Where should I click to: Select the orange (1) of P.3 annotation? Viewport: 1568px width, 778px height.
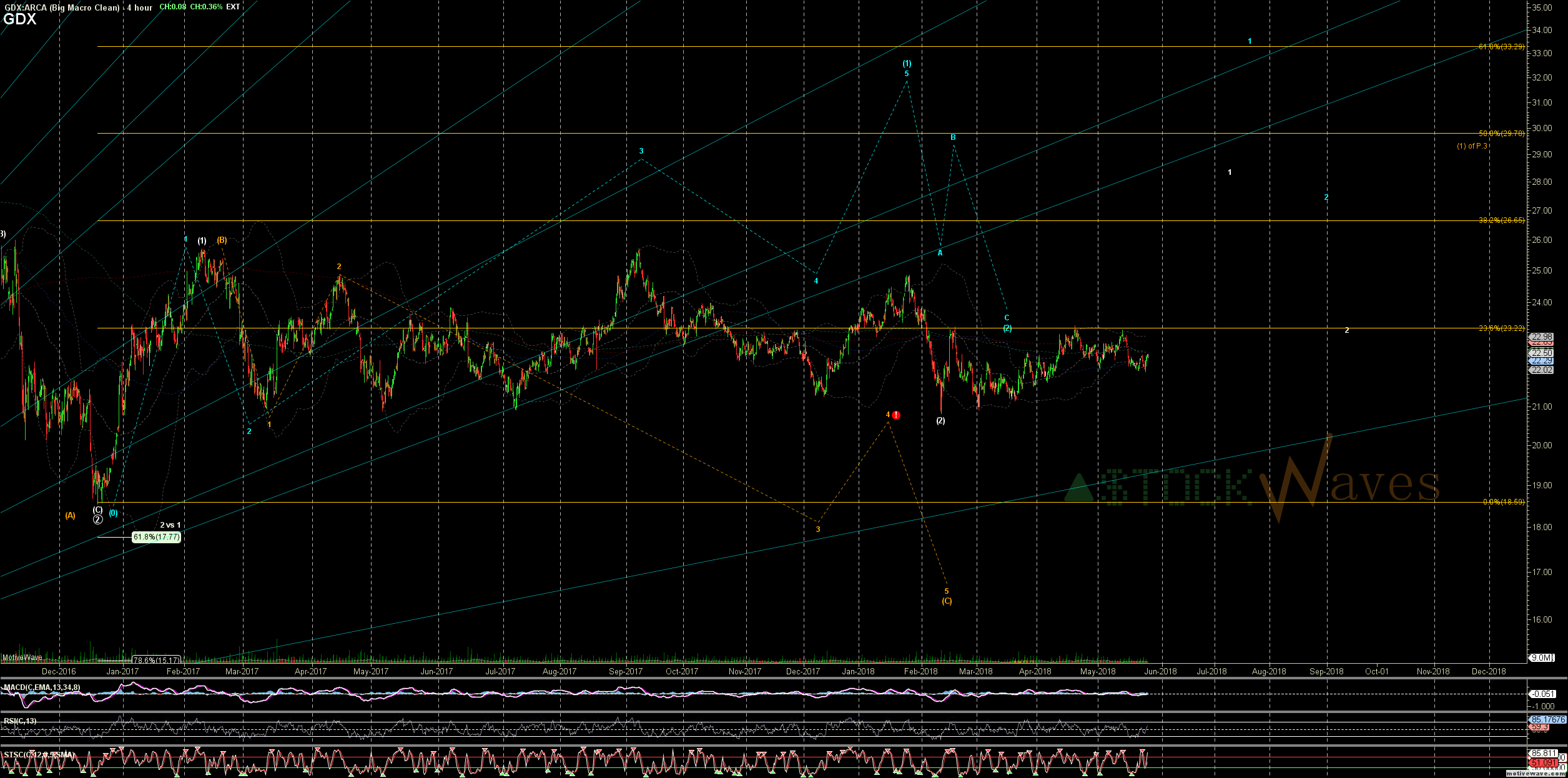coord(1472,146)
